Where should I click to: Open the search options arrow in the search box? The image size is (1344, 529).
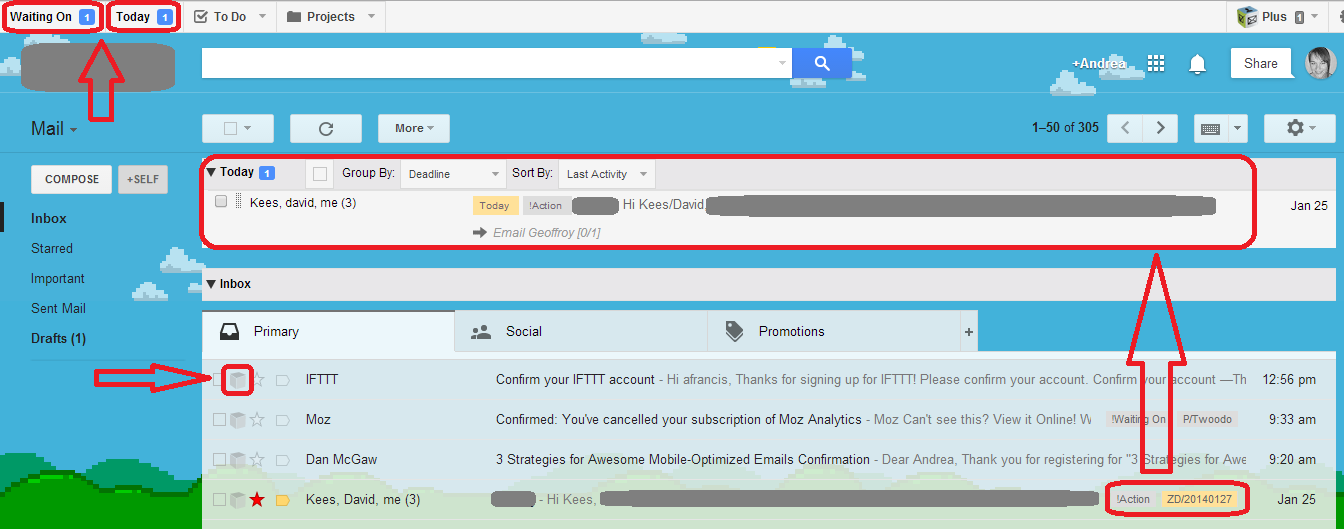coord(782,63)
